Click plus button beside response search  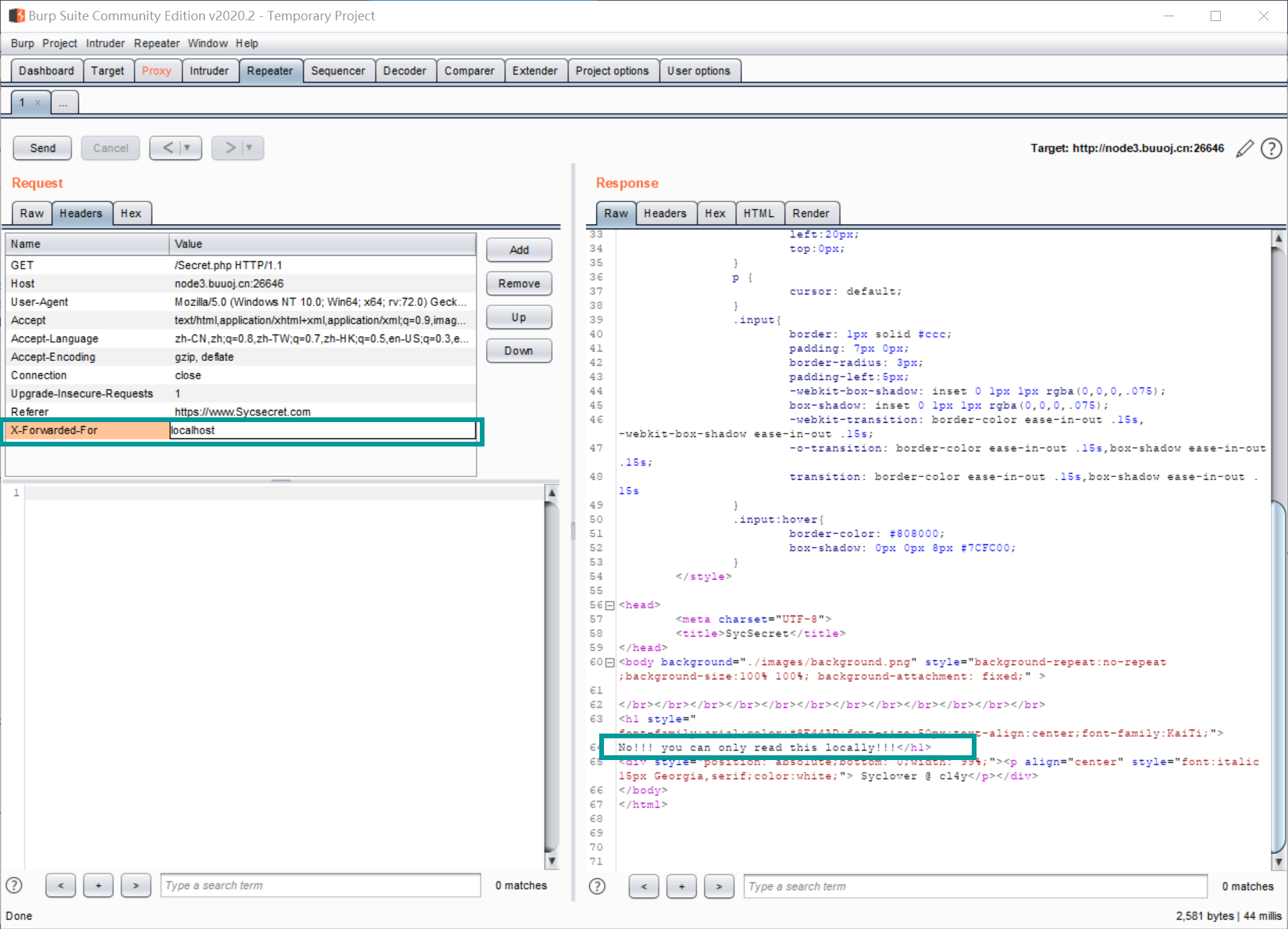[681, 886]
